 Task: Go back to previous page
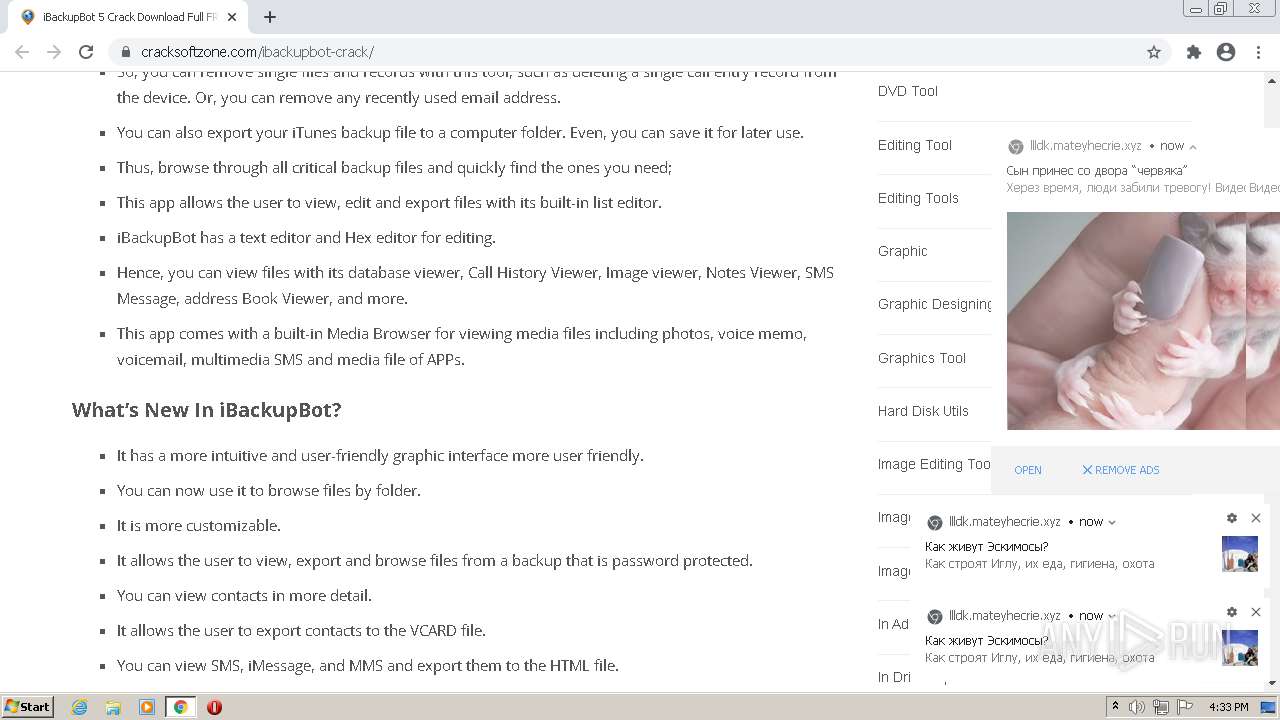click(x=22, y=52)
